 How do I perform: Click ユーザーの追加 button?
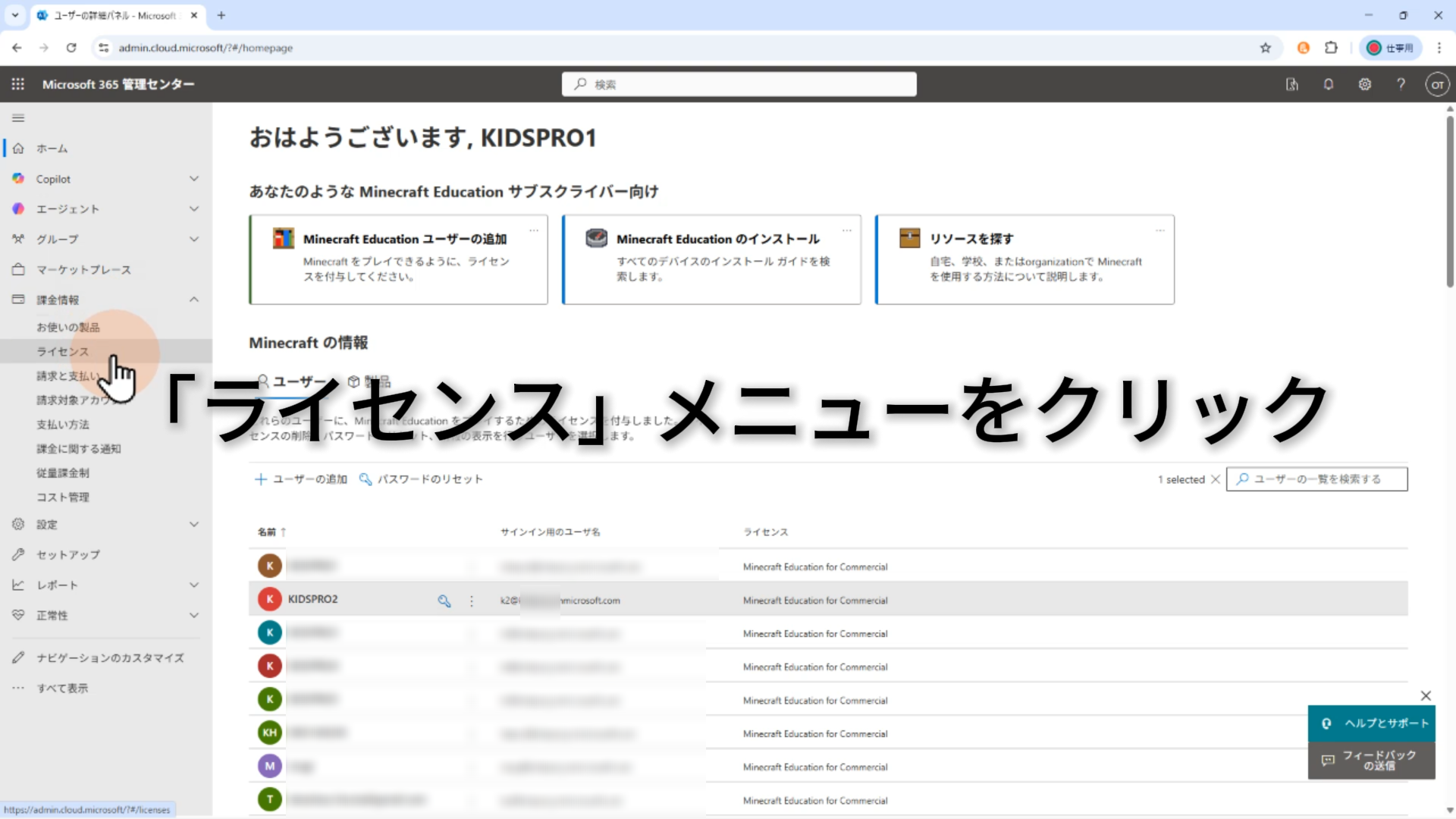pos(301,479)
